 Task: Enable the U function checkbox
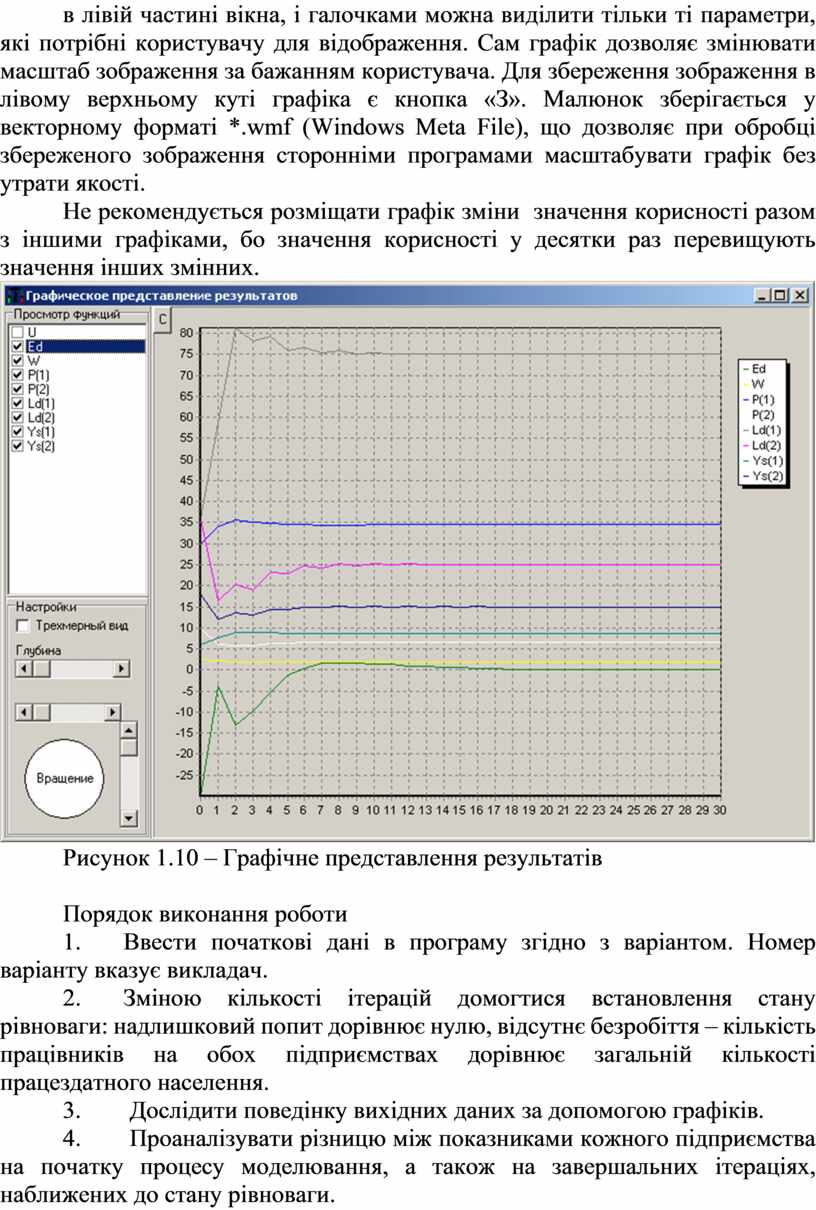pos(17,331)
